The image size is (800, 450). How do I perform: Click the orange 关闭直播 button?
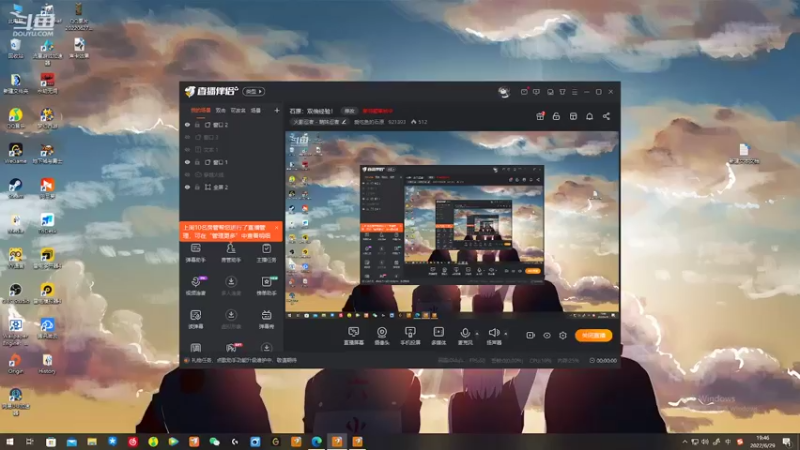[x=593, y=335]
